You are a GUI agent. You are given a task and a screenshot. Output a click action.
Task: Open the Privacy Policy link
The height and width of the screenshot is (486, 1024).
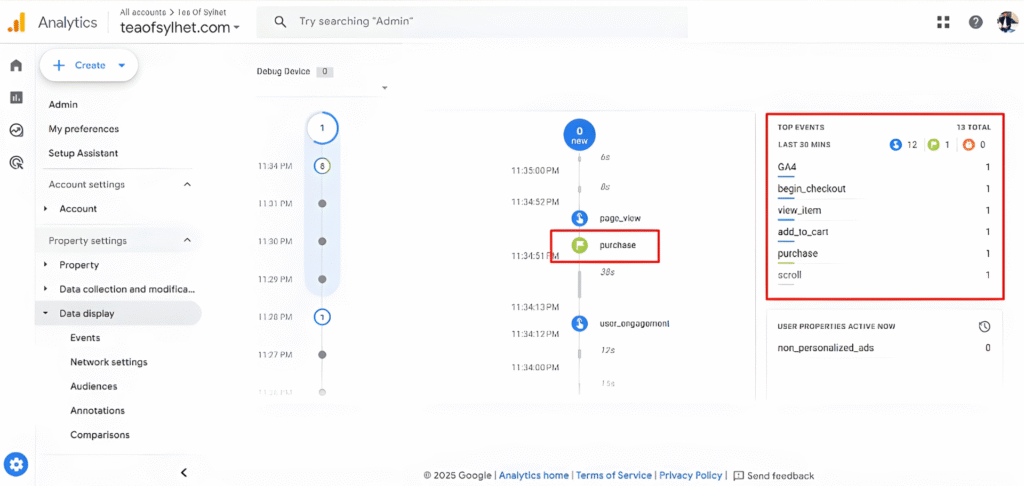pos(690,476)
